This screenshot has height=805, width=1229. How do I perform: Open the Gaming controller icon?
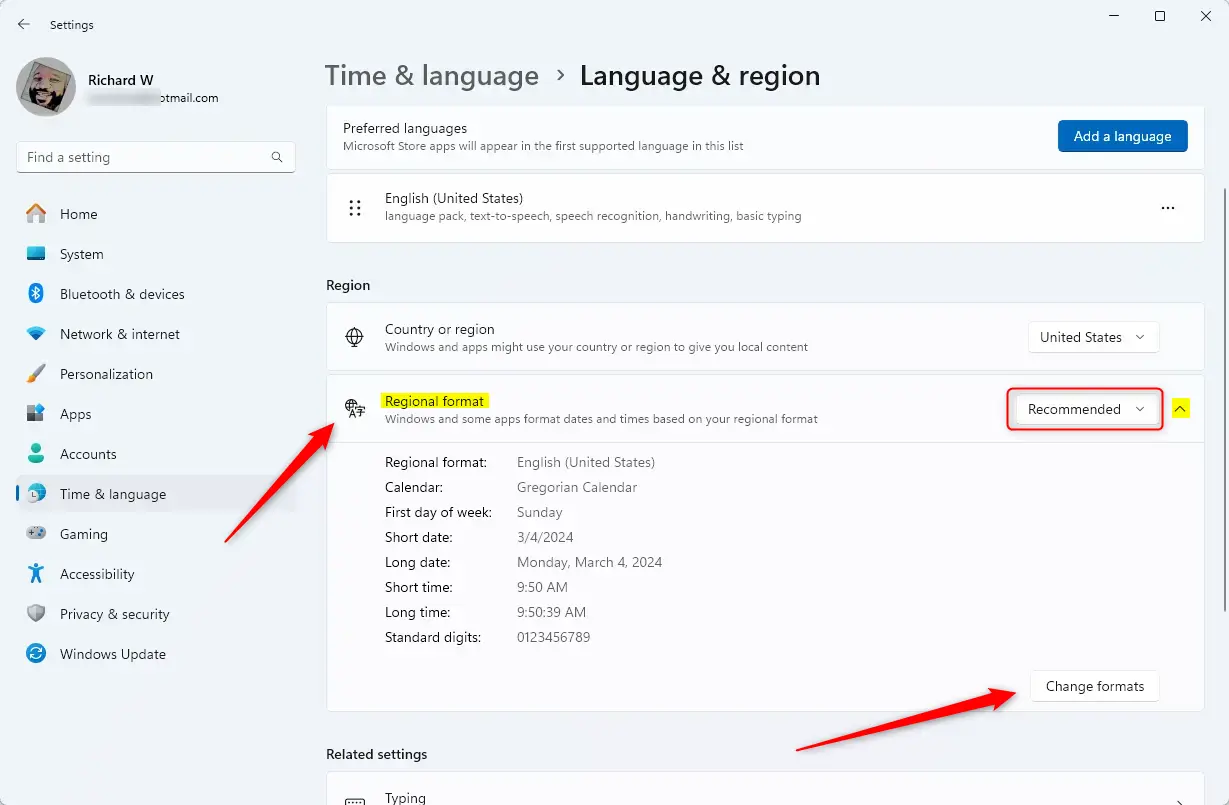pos(36,534)
